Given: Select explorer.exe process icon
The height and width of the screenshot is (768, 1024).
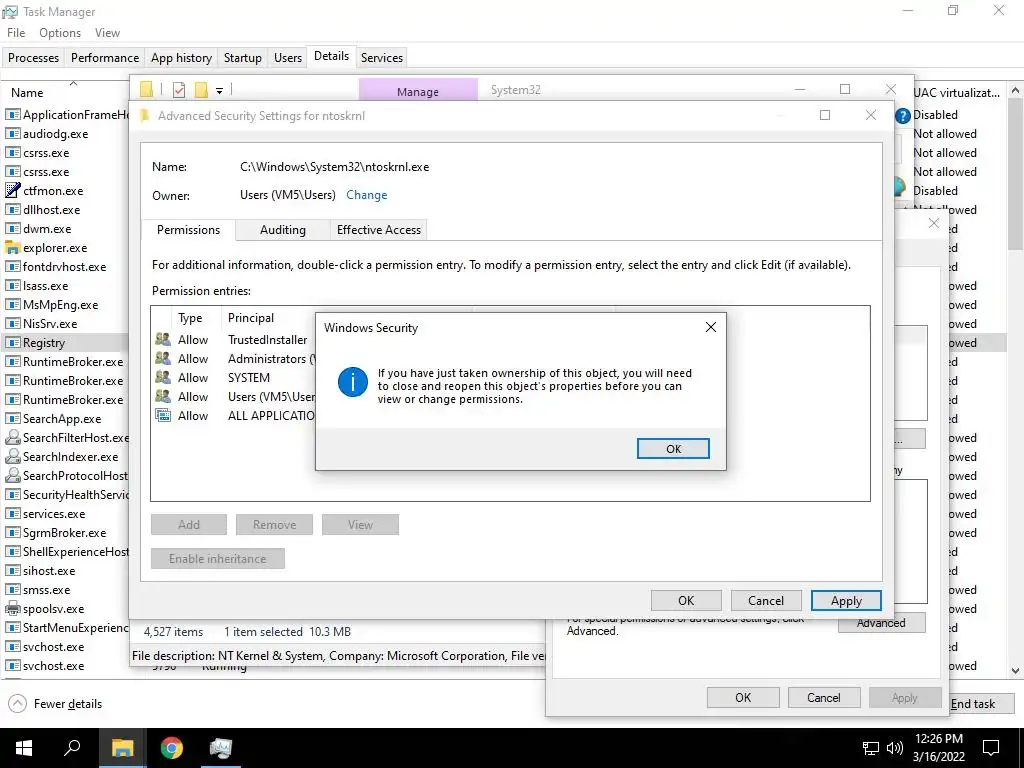Looking at the screenshot, I should click(12, 248).
